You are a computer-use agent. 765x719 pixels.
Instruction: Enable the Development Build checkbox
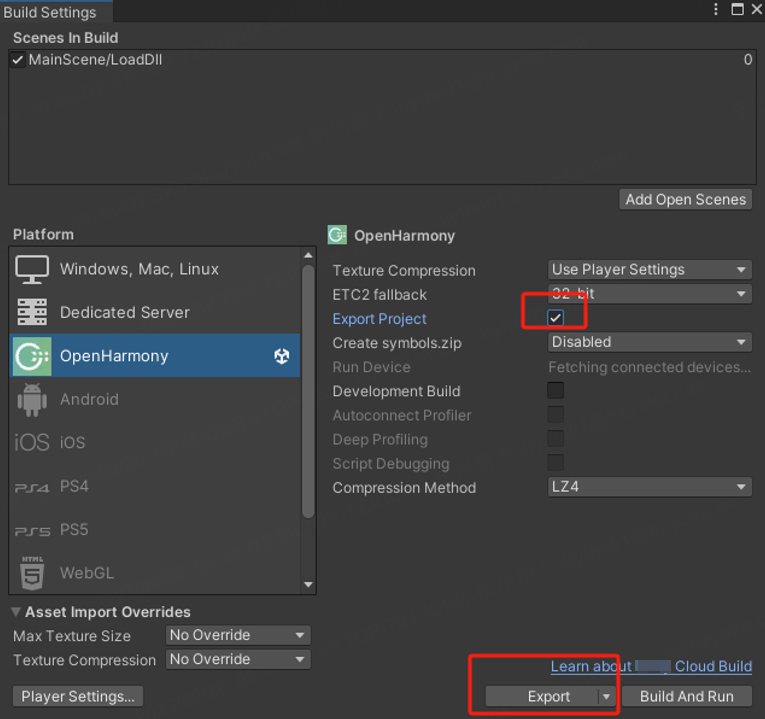click(x=555, y=391)
